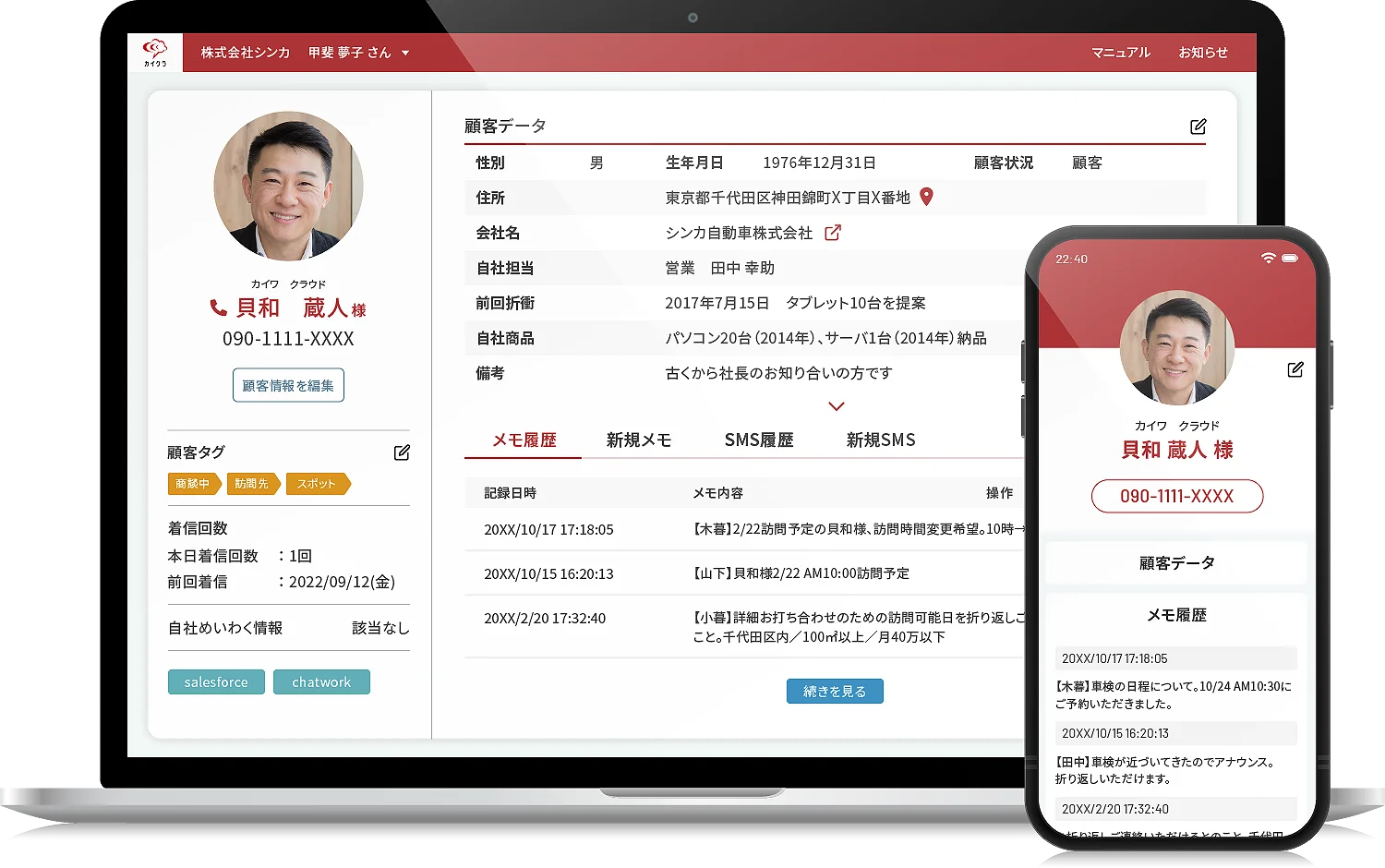Open external link icon beside シンカ自動車株式会社

[832, 233]
